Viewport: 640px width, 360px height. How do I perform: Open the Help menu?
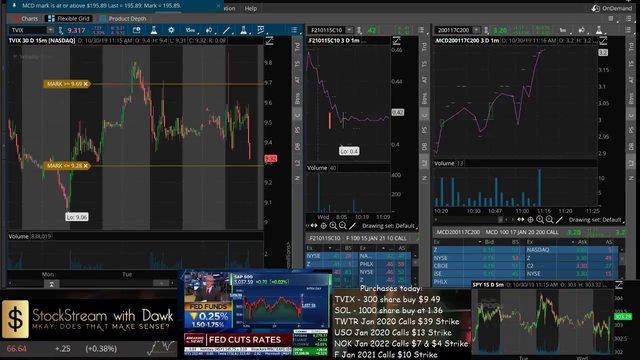251,8
